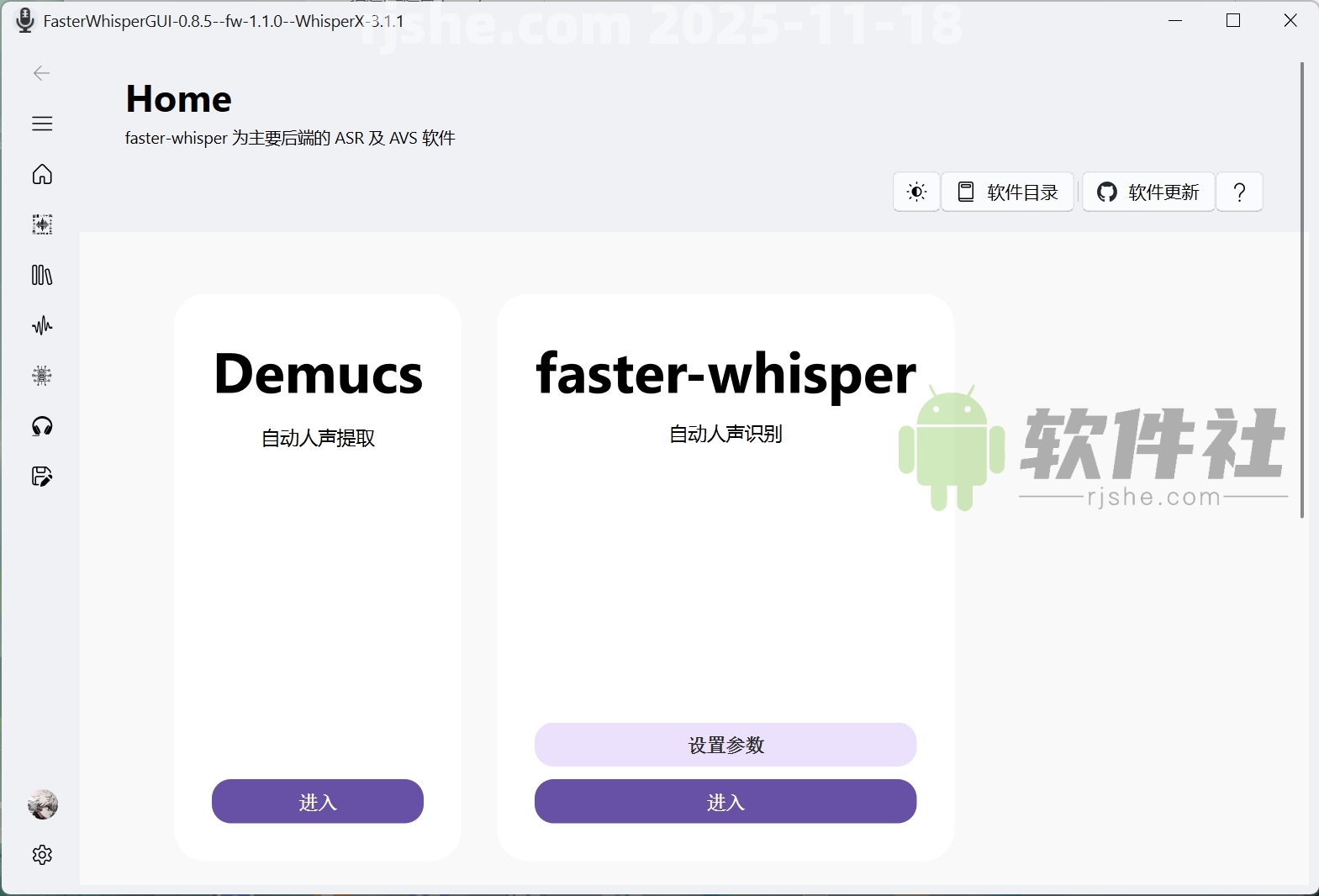Maximize the FasterWhisperGUI window
Screen dimensions: 1319x896
tap(1233, 20)
